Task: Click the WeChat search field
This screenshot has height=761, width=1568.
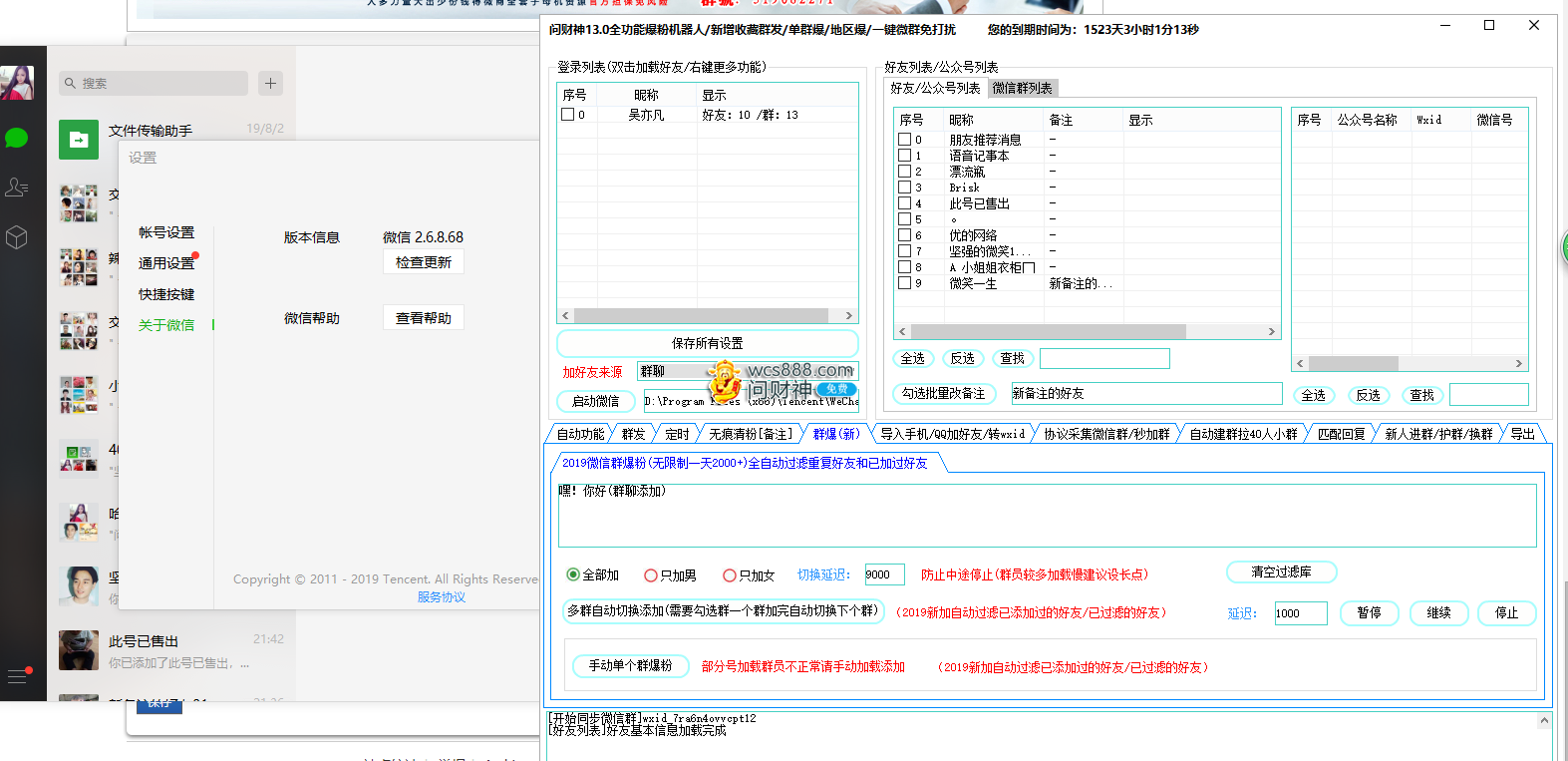Action: pos(153,83)
